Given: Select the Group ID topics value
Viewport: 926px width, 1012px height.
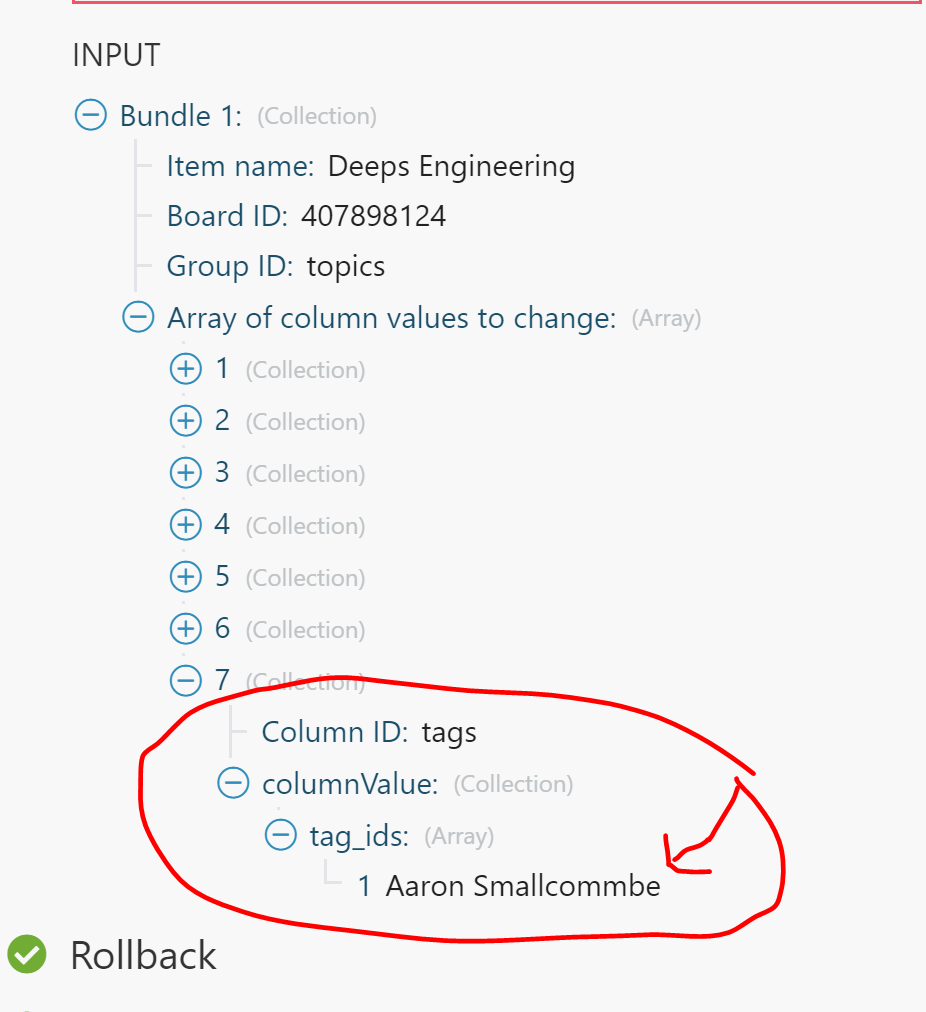Looking at the screenshot, I should click(x=346, y=267).
